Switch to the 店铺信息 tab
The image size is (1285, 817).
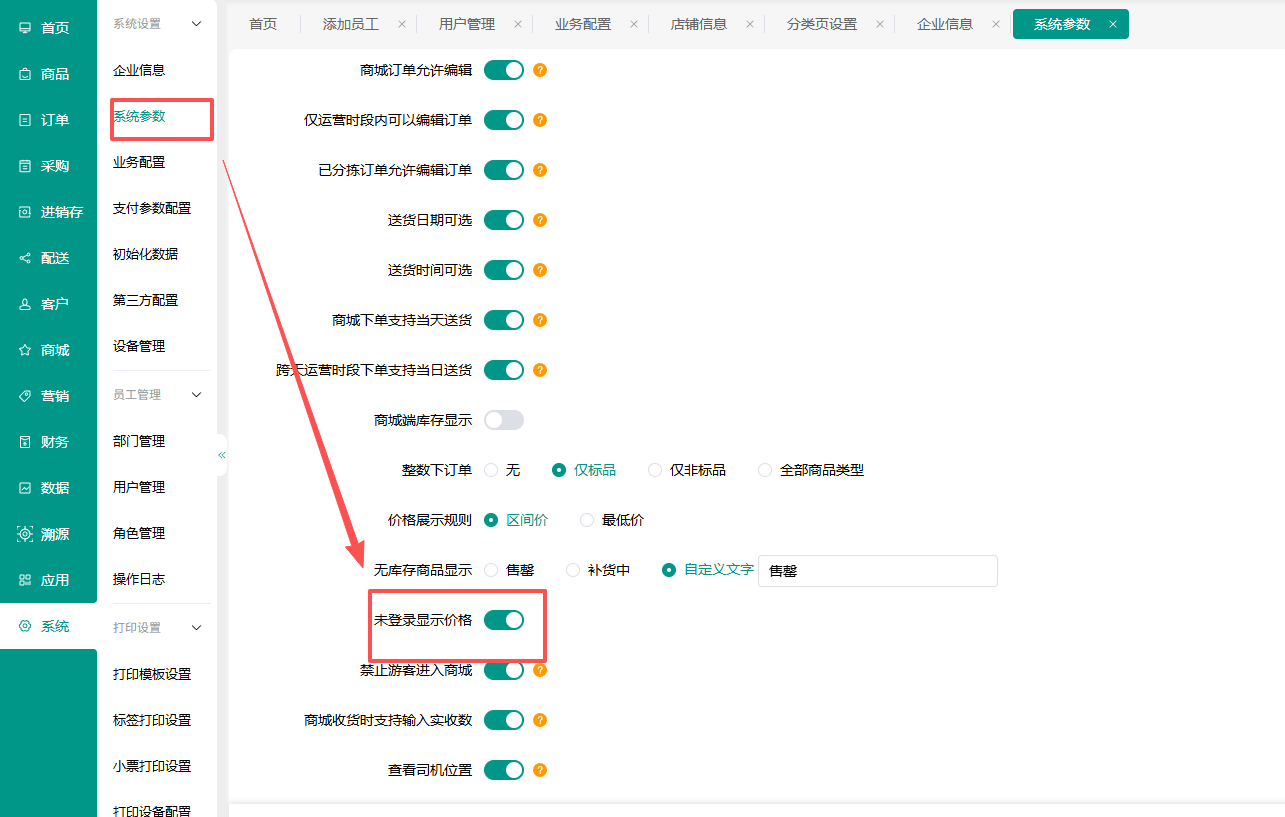pos(699,24)
